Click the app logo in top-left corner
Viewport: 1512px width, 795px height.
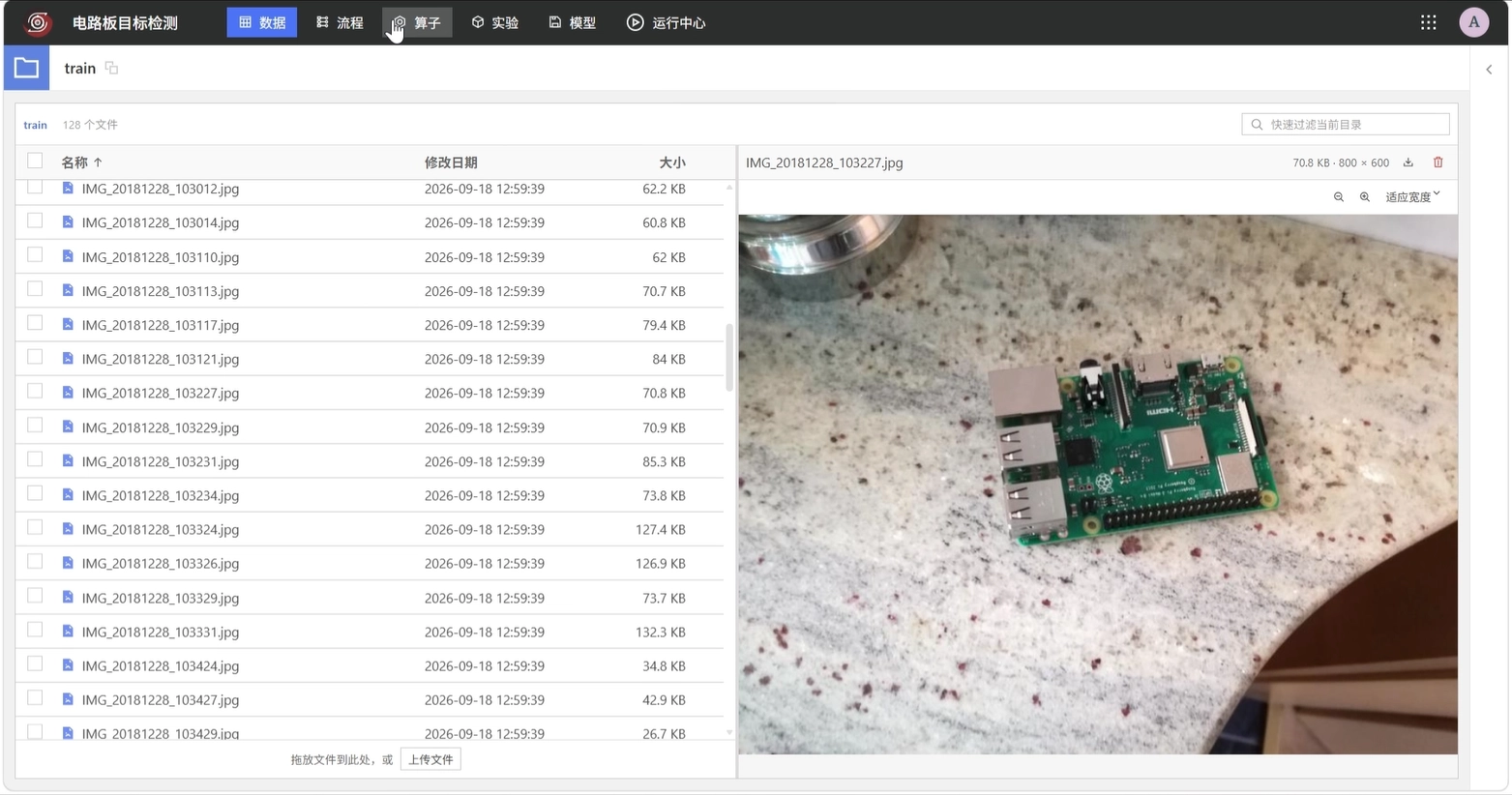(38, 22)
